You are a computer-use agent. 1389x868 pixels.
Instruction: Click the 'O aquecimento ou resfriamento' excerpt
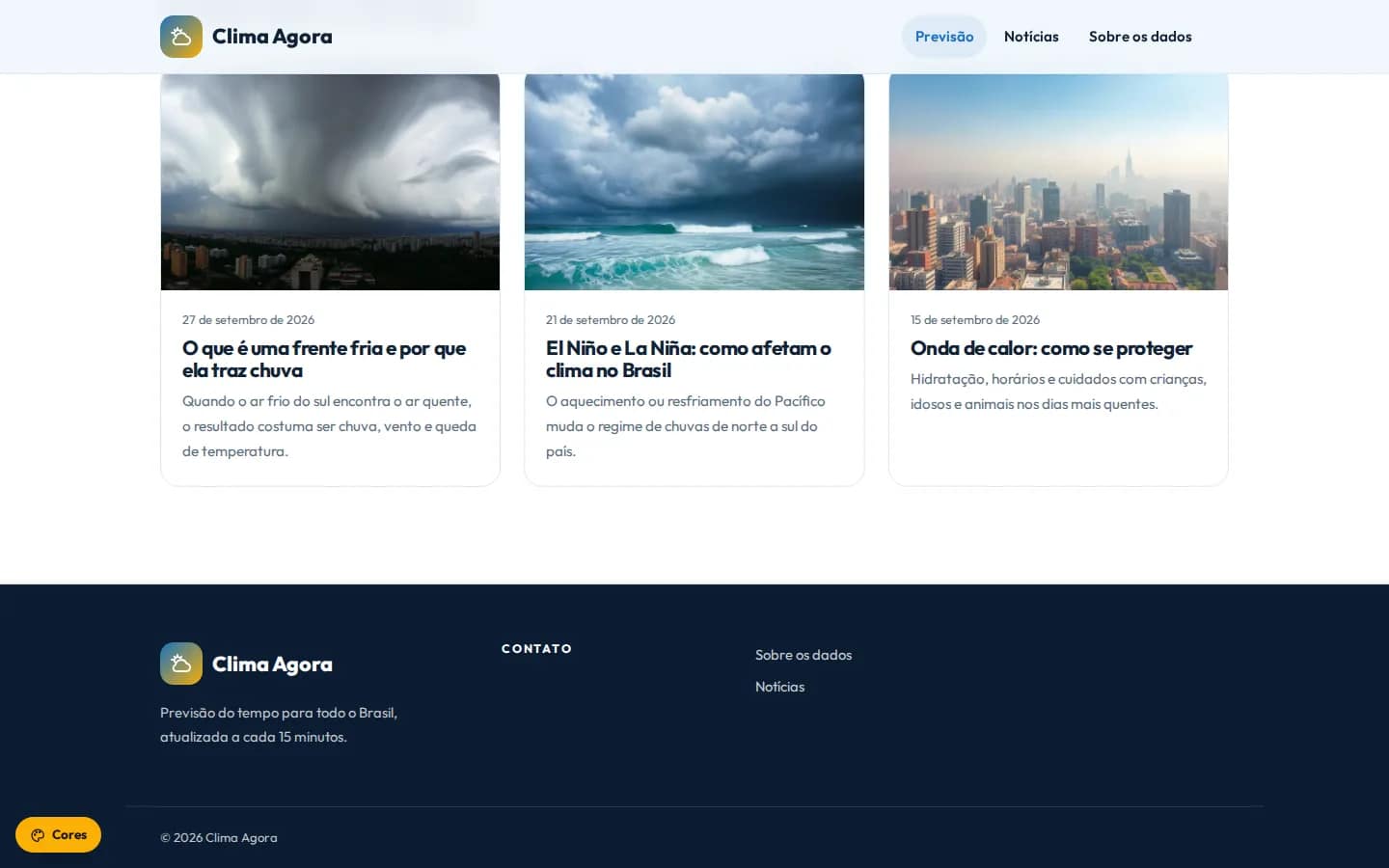click(686, 426)
